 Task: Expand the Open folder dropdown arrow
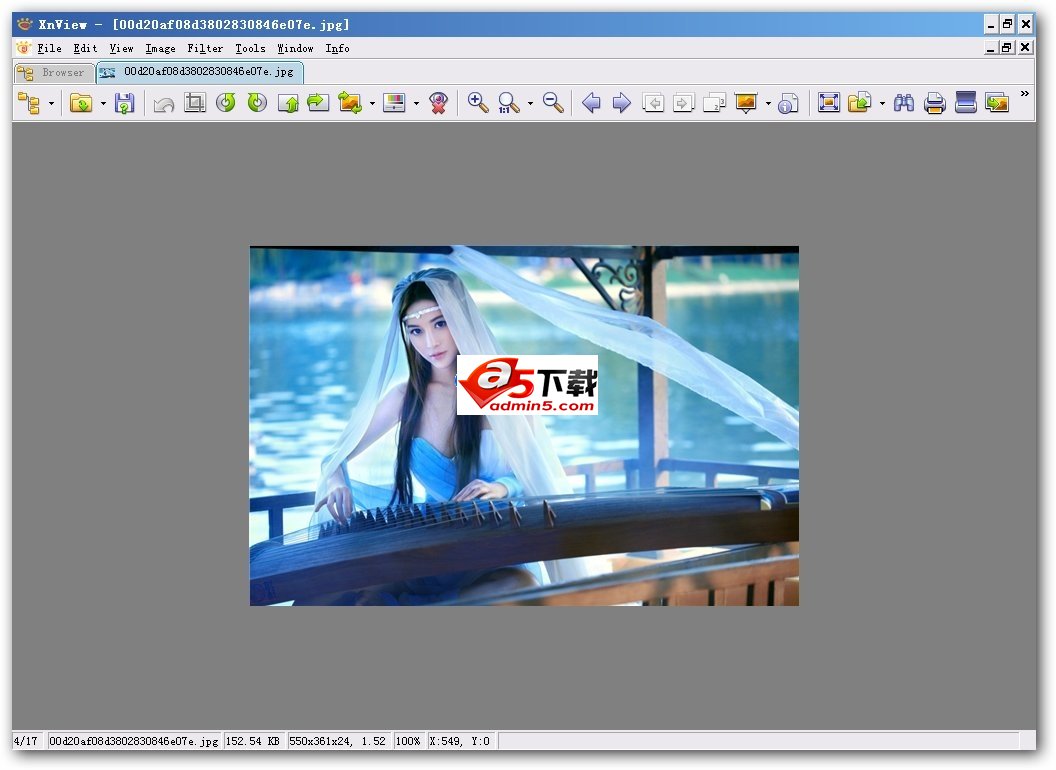point(103,104)
